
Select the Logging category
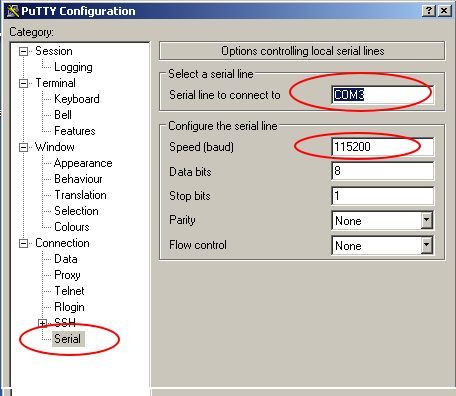(x=73, y=67)
